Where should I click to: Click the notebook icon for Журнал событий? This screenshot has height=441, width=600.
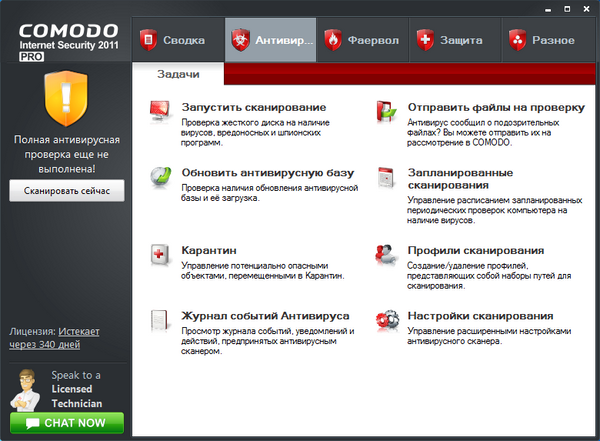[160, 320]
